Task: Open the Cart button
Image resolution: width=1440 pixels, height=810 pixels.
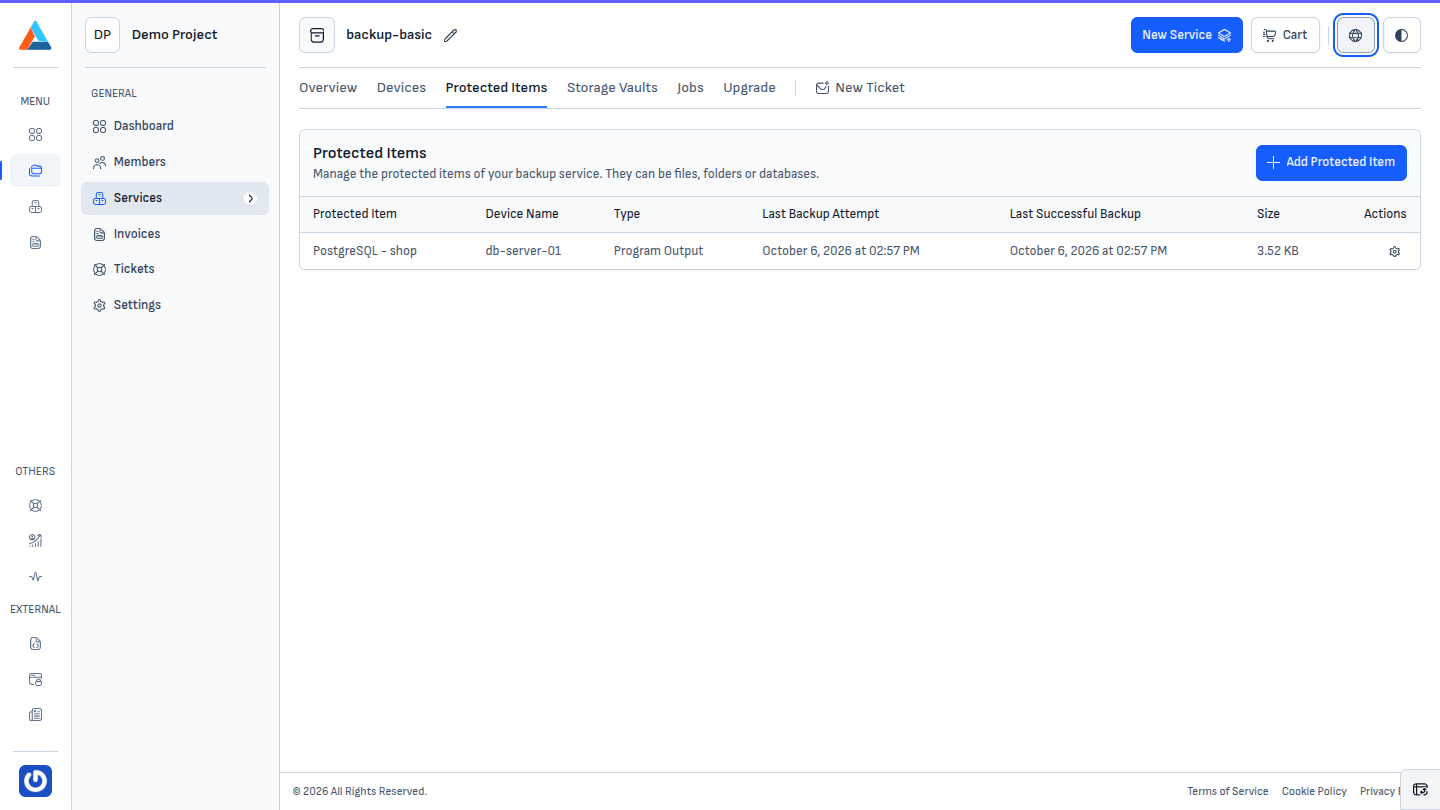Action: (1285, 35)
